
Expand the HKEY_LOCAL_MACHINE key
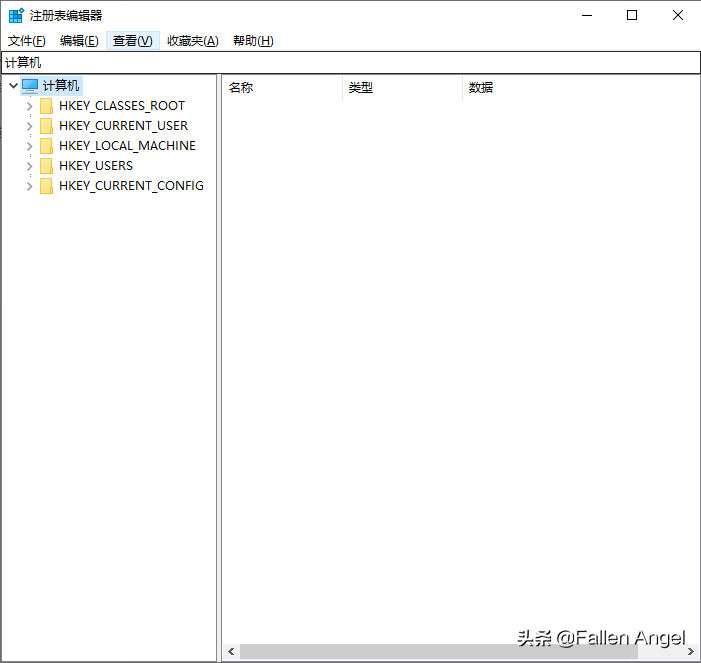coord(30,146)
